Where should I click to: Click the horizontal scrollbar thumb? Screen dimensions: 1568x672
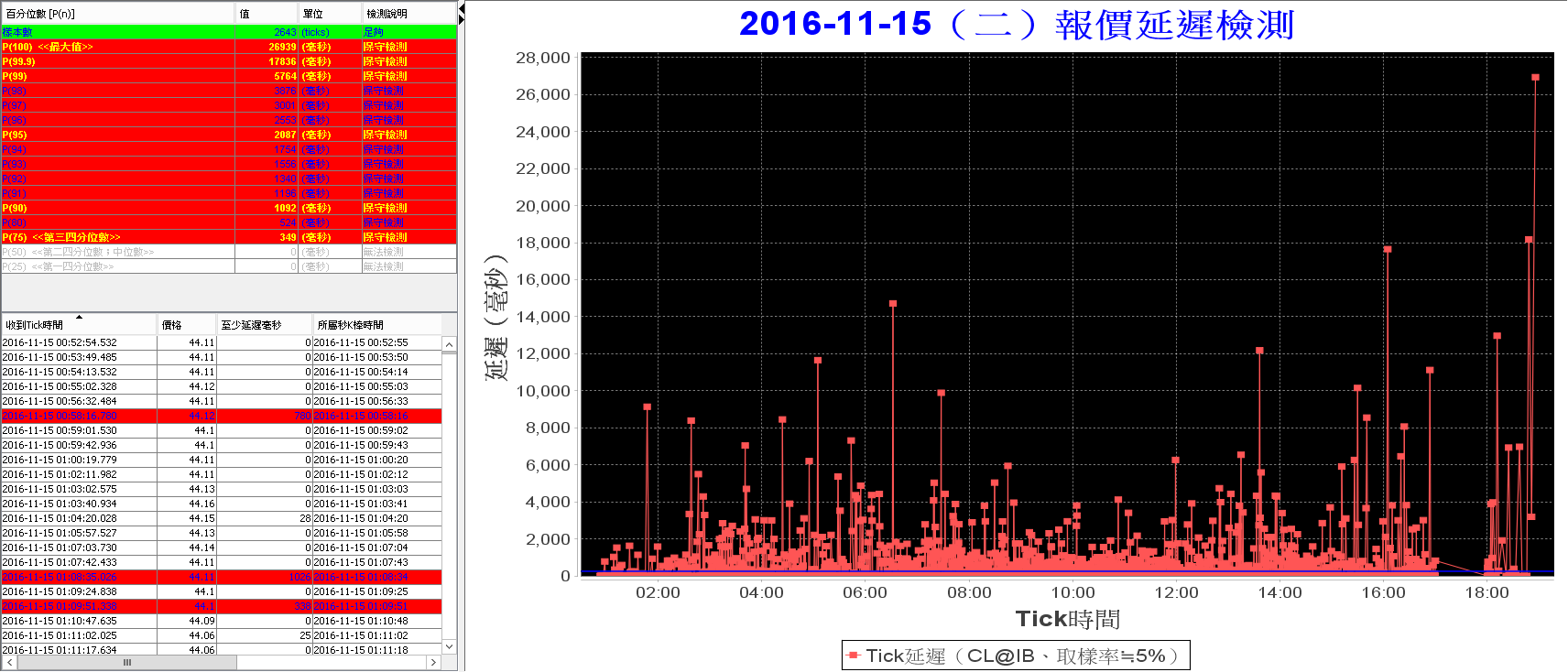point(127,662)
